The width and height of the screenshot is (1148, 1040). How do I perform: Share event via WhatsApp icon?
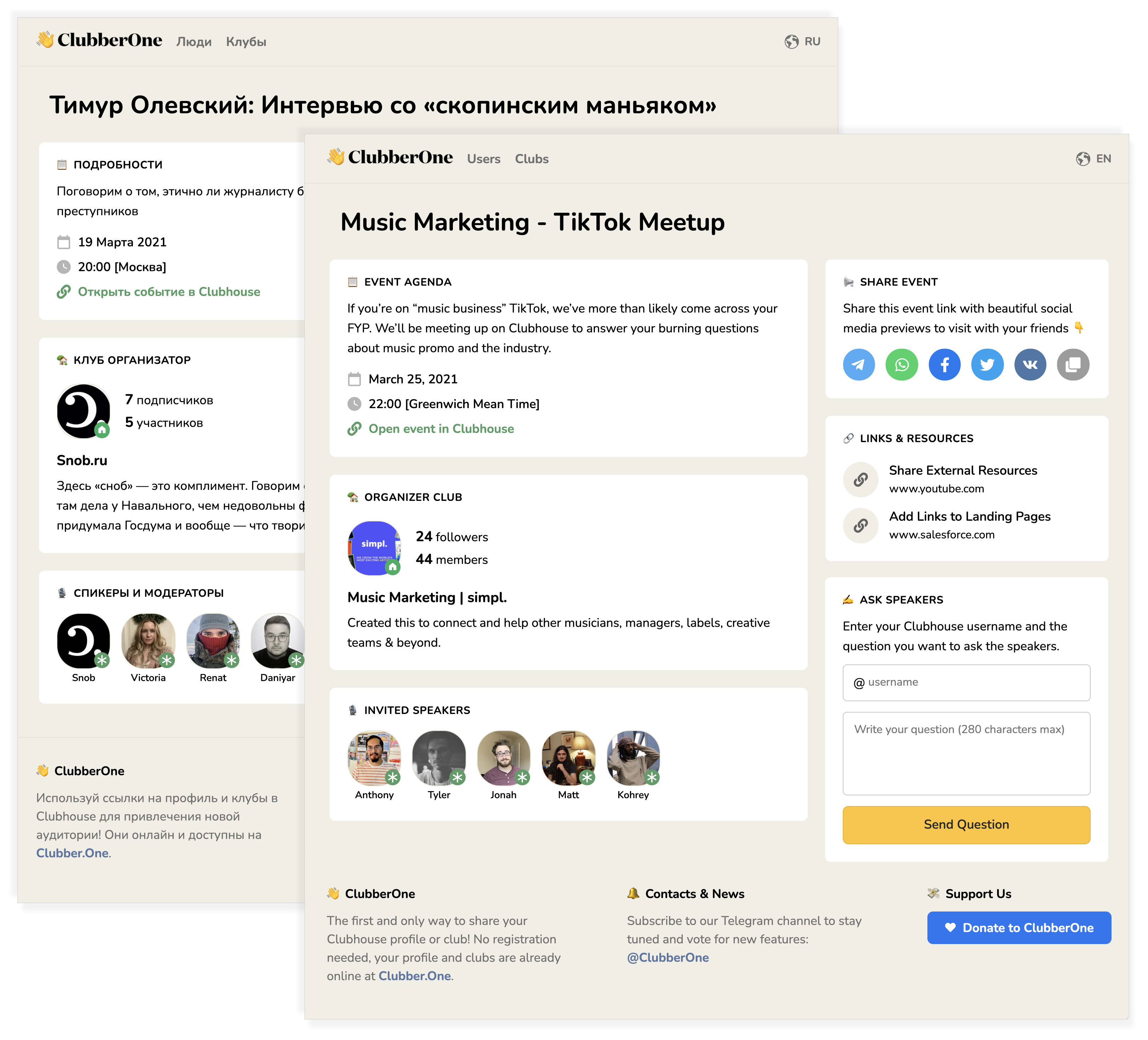click(902, 364)
